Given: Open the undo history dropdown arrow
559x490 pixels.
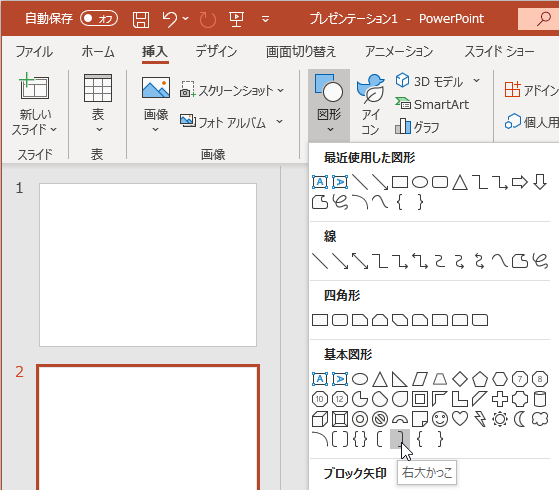Looking at the screenshot, I should (x=186, y=18).
